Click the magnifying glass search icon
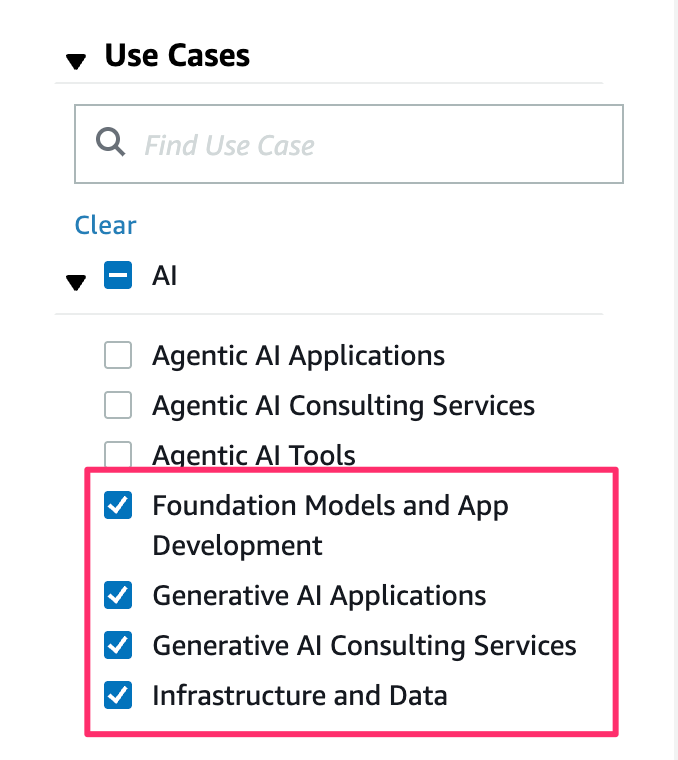This screenshot has height=760, width=678. (x=110, y=142)
